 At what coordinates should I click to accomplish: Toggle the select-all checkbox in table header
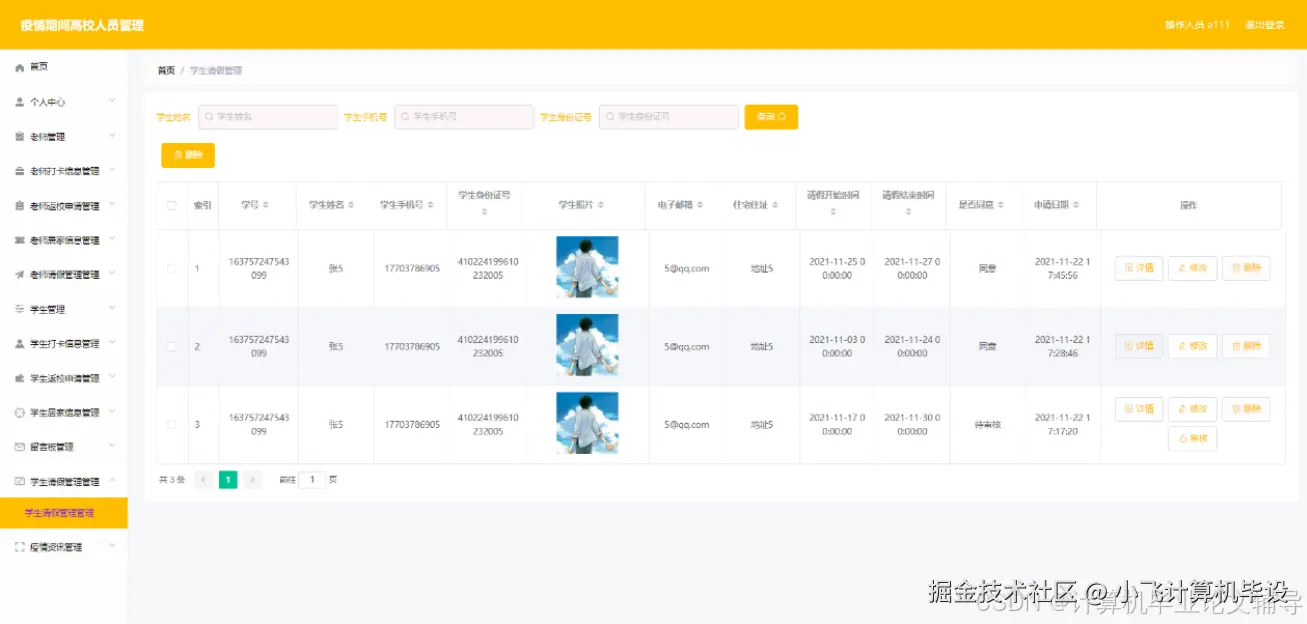click(172, 205)
